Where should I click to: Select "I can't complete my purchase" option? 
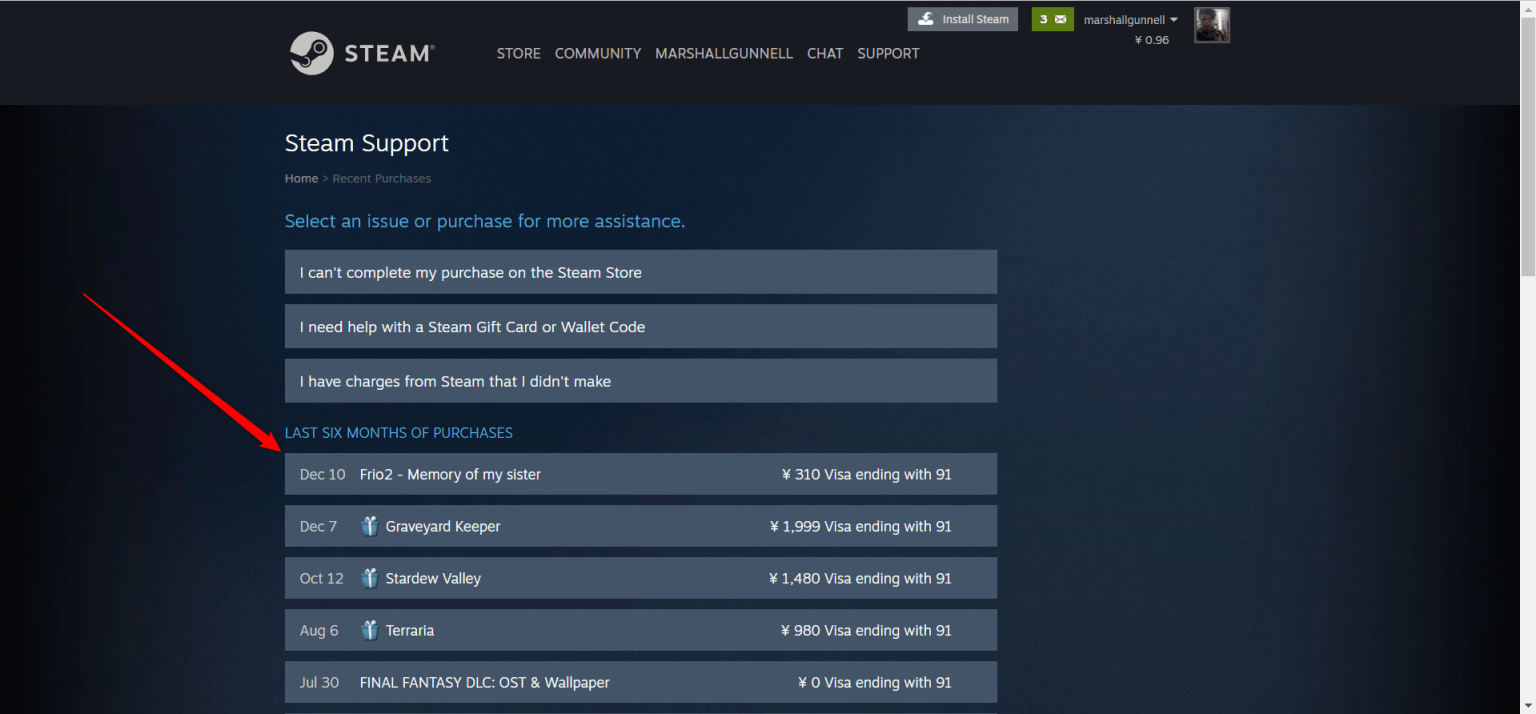[640, 272]
